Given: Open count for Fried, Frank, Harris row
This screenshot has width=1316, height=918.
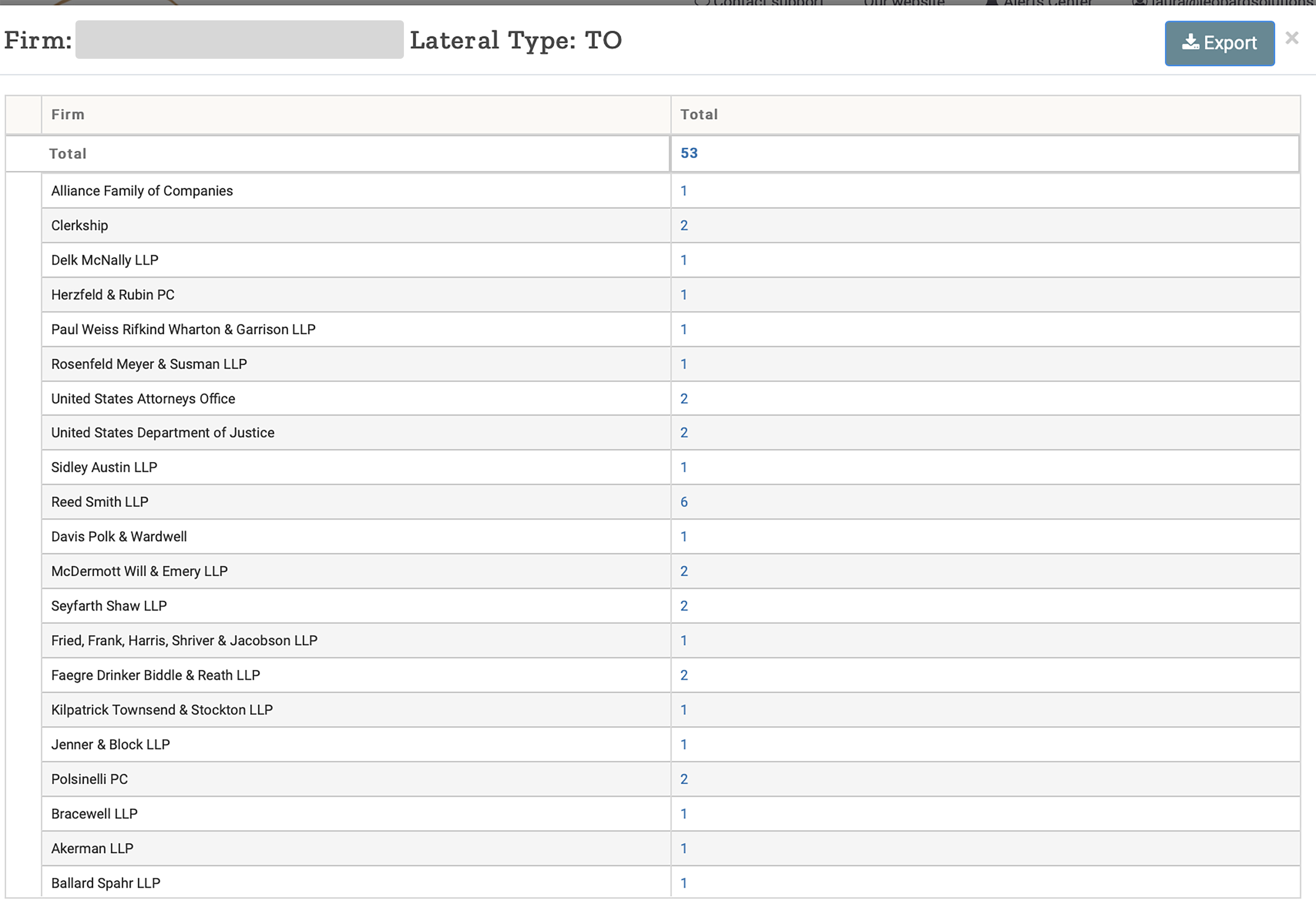Looking at the screenshot, I should point(684,641).
